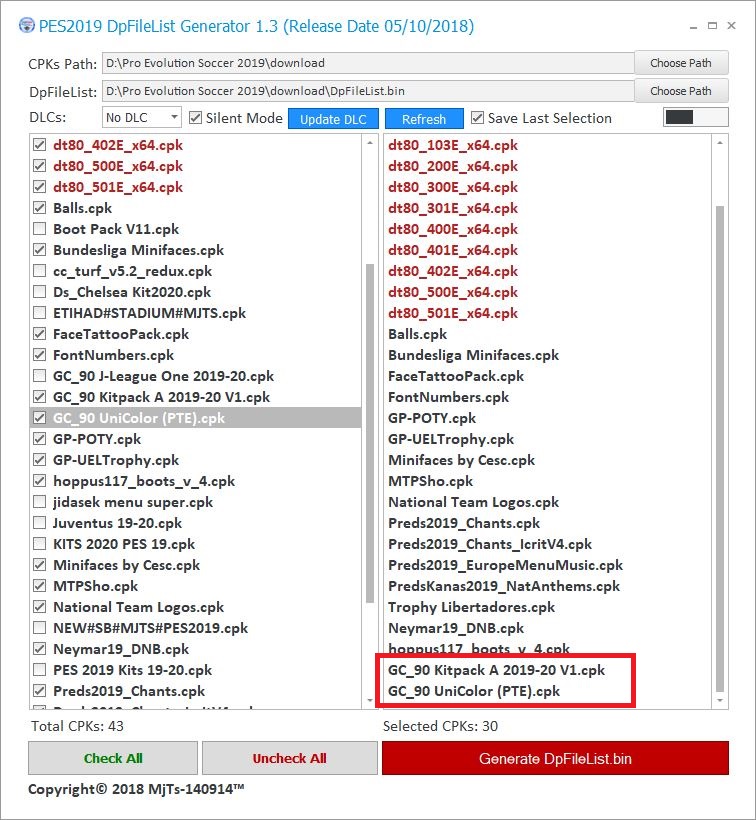Screen dimensions: 756x820
Task: Check ETIHAD#STADIUM#MJTS.cpk checkbox
Action: [39, 312]
